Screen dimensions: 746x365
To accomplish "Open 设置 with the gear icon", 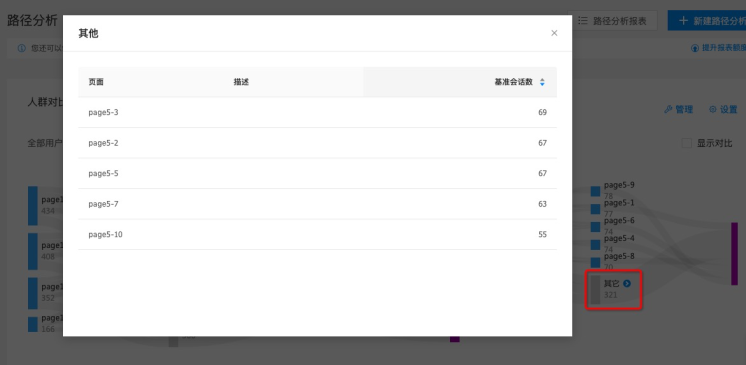I will pyautogui.click(x=723, y=109).
